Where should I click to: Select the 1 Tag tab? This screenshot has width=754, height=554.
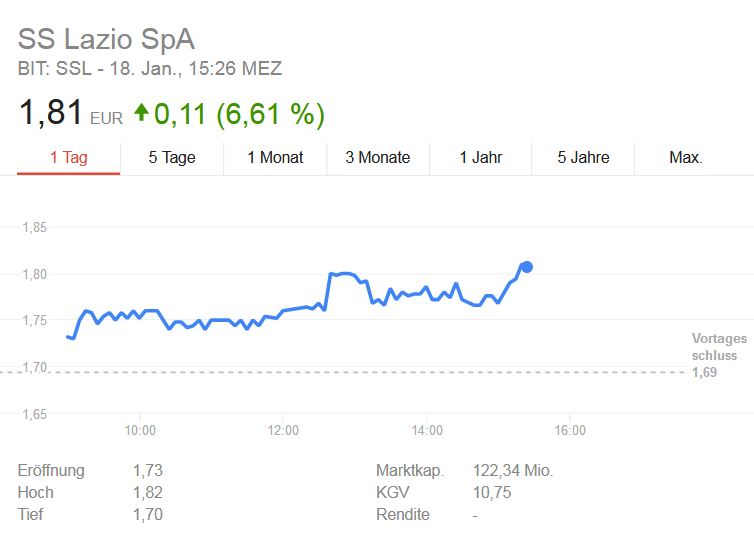[69, 157]
